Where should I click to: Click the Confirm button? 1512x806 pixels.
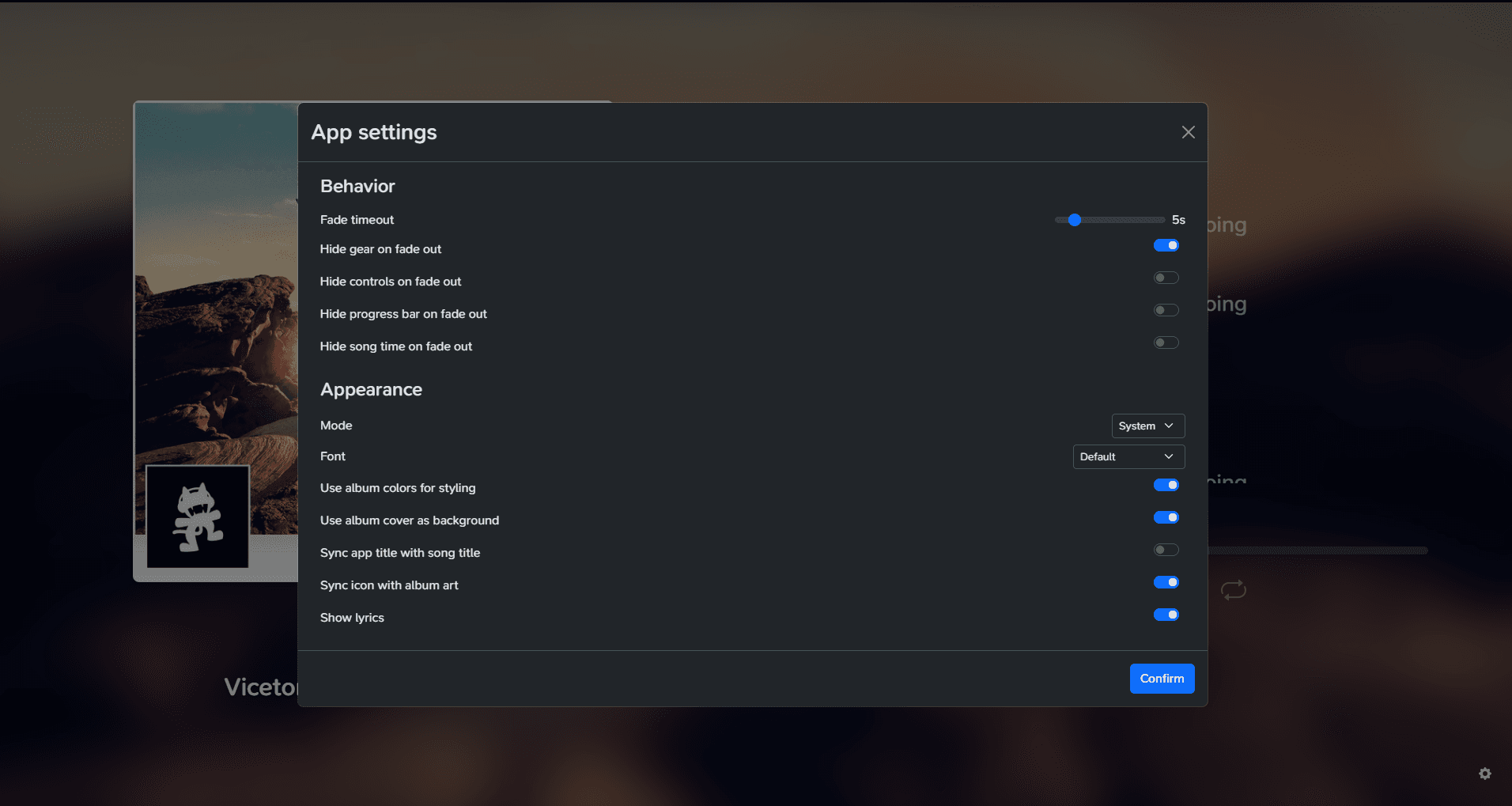click(1162, 679)
